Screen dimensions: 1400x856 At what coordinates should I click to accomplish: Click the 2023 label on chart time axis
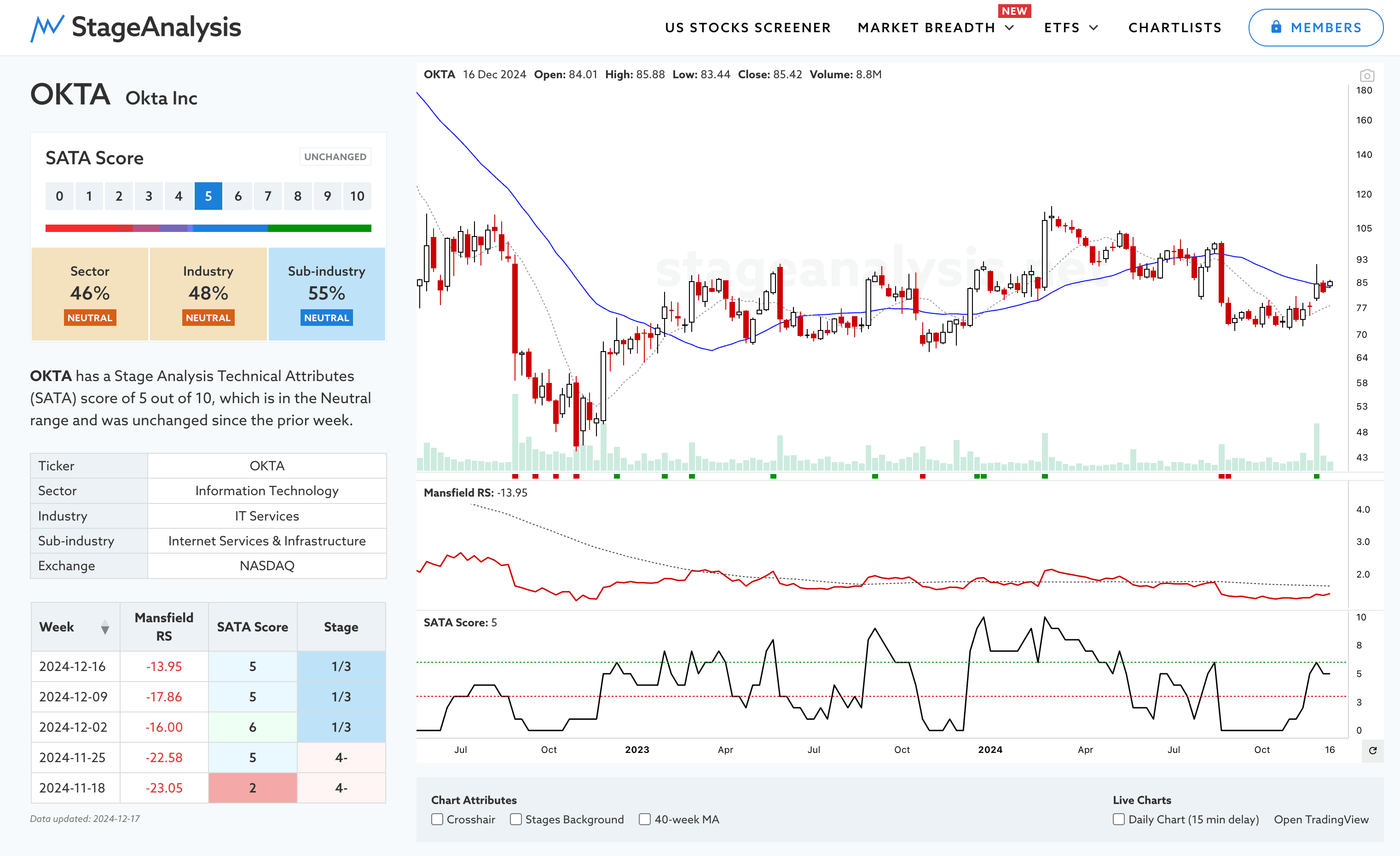point(637,750)
